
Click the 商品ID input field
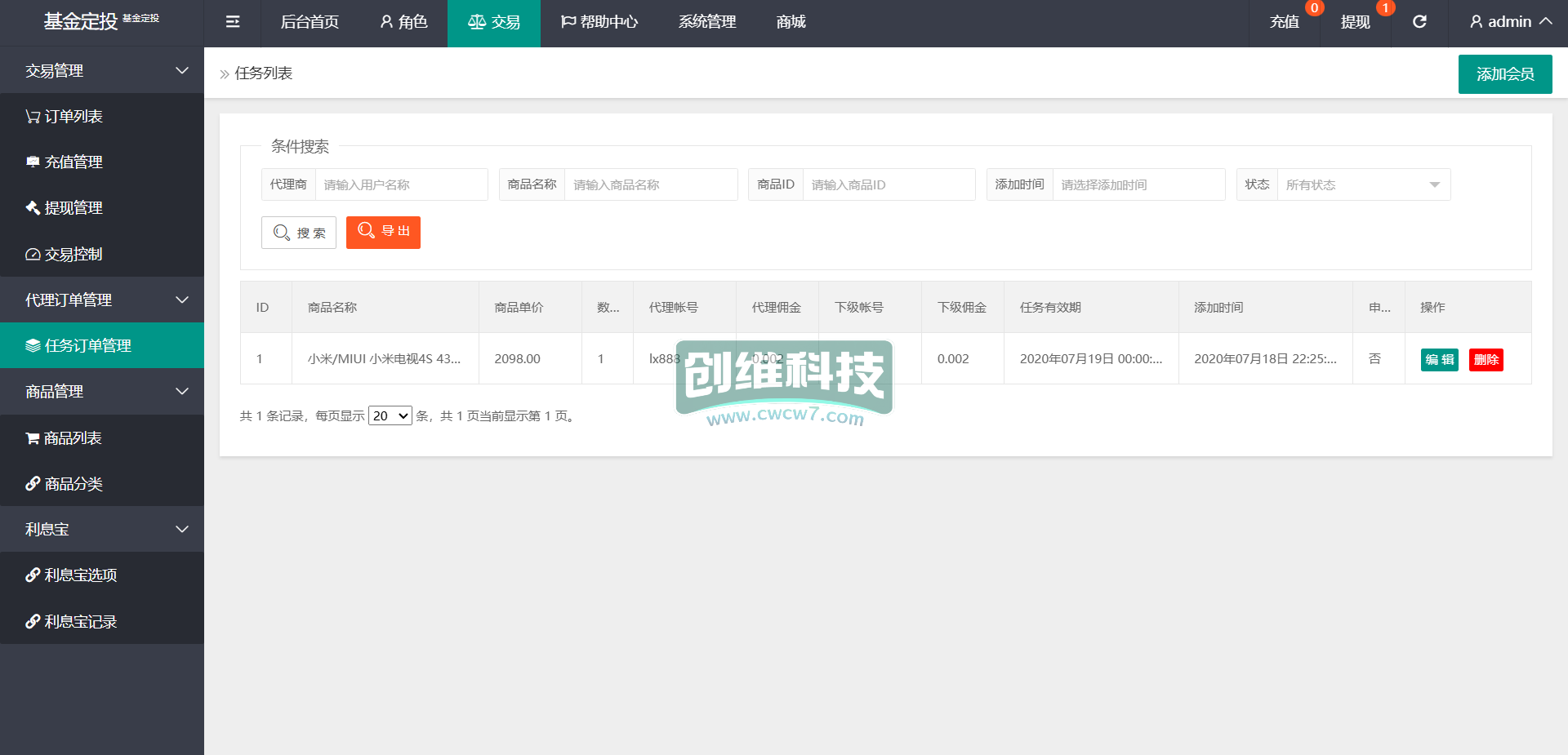tap(889, 184)
